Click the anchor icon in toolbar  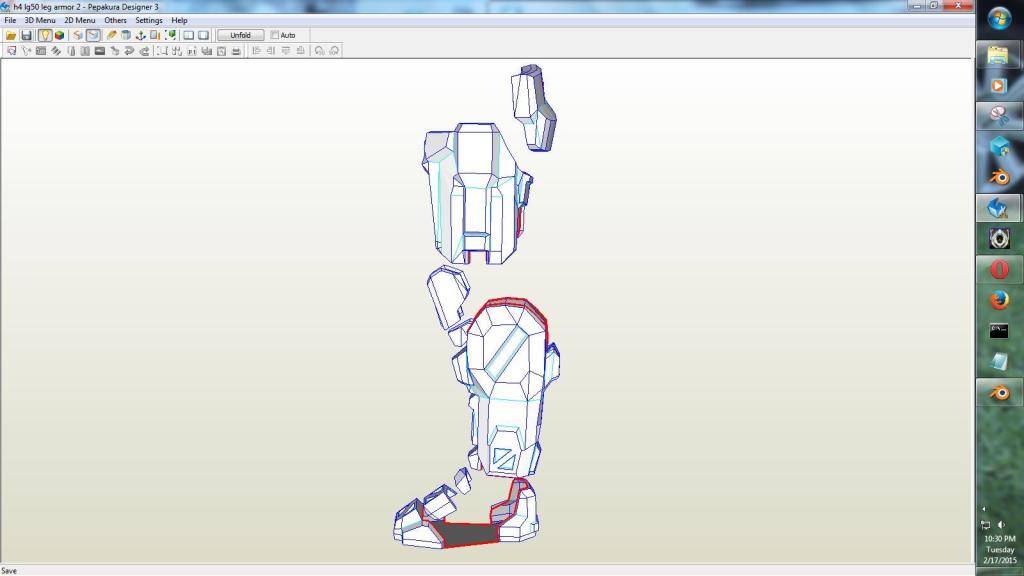(140, 35)
